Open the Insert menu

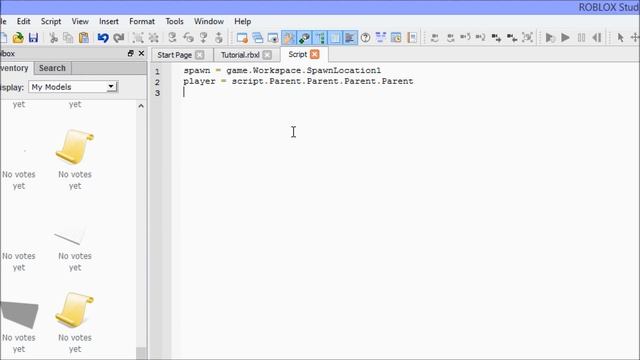(109, 21)
